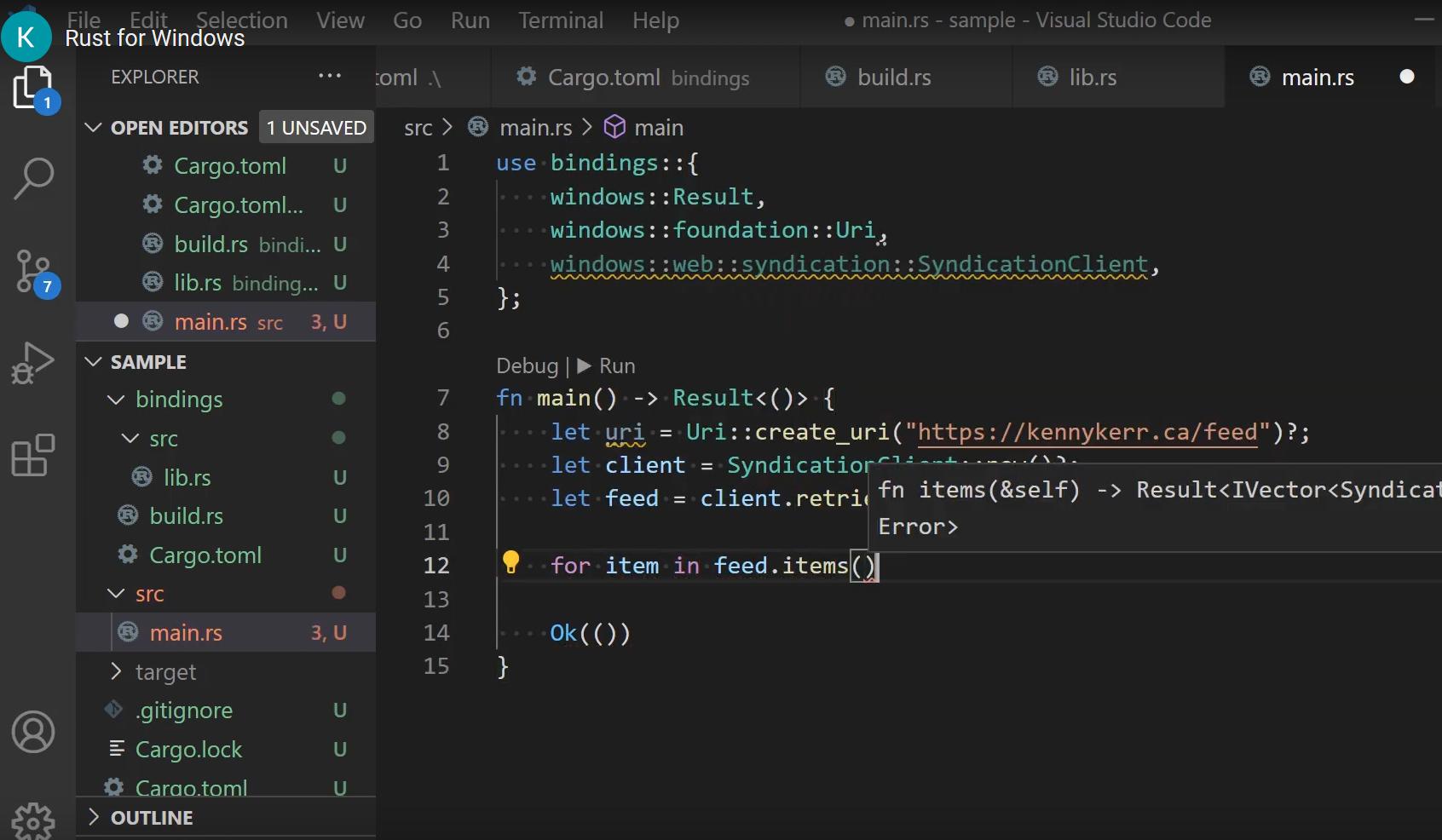Image resolution: width=1442 pixels, height=840 pixels.
Task: Open build.rs in the SAMPLE tree
Action: coord(226,515)
